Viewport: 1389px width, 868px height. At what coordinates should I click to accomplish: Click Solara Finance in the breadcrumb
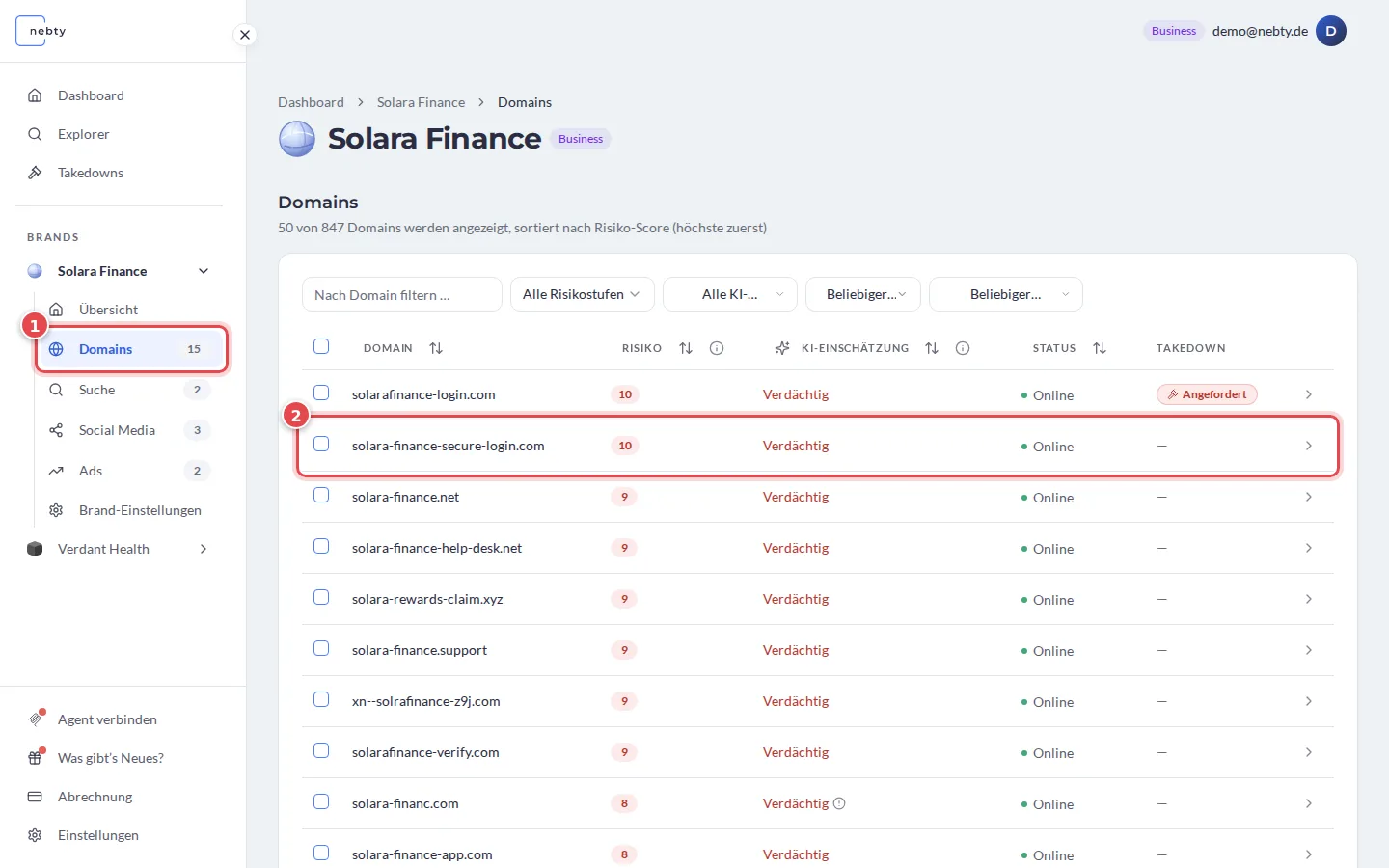point(421,102)
